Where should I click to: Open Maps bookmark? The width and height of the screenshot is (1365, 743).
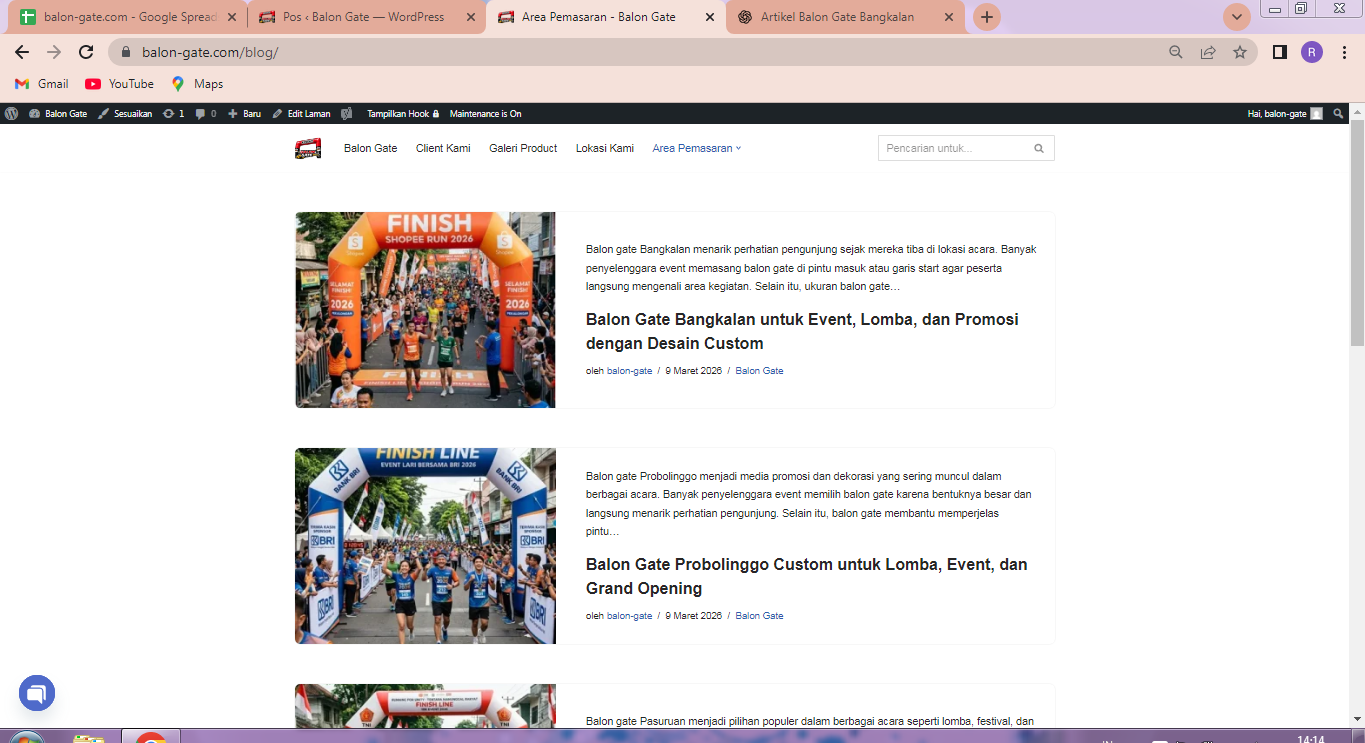click(197, 84)
